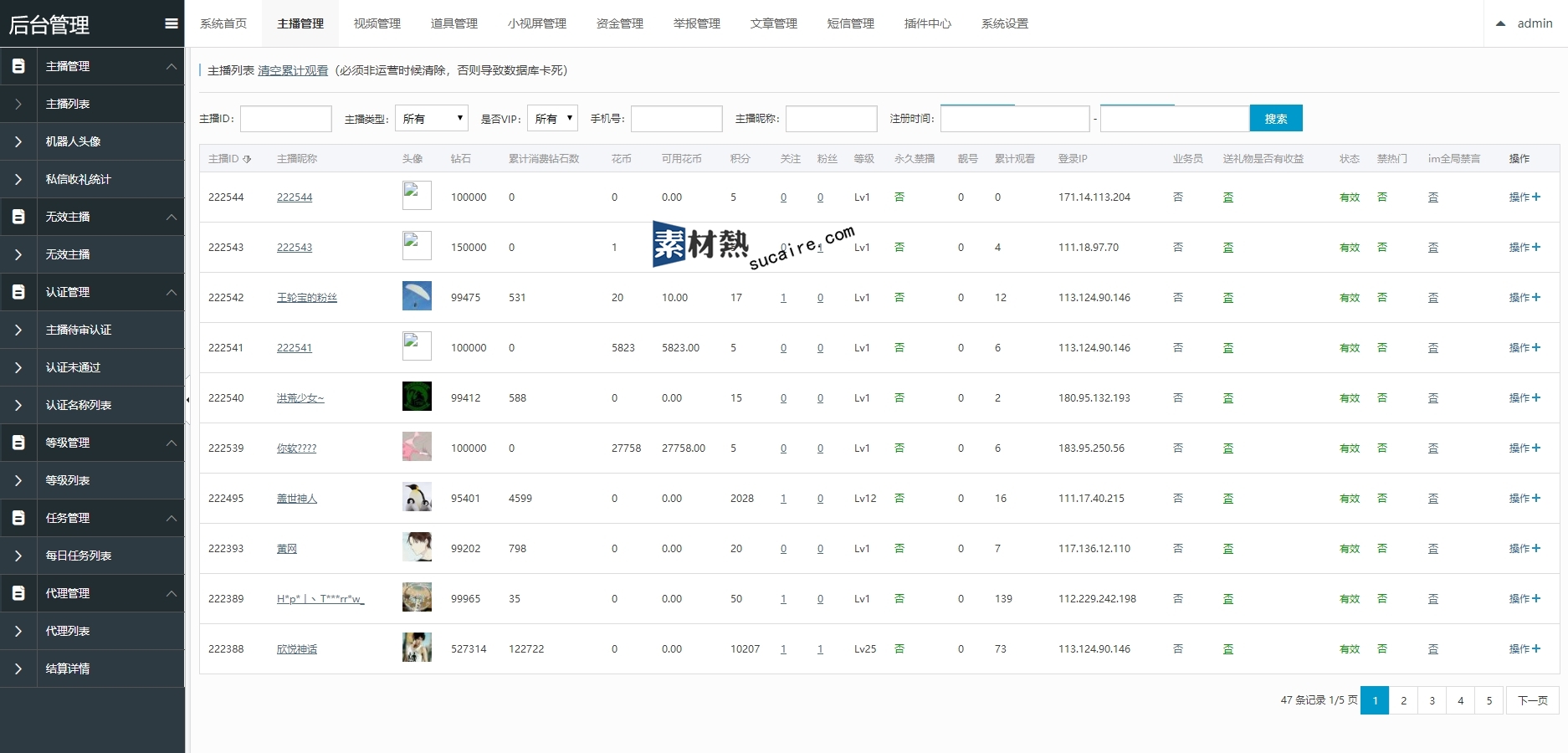Click the sort icon next to 主播ID header
1568x753 pixels.
point(247,159)
